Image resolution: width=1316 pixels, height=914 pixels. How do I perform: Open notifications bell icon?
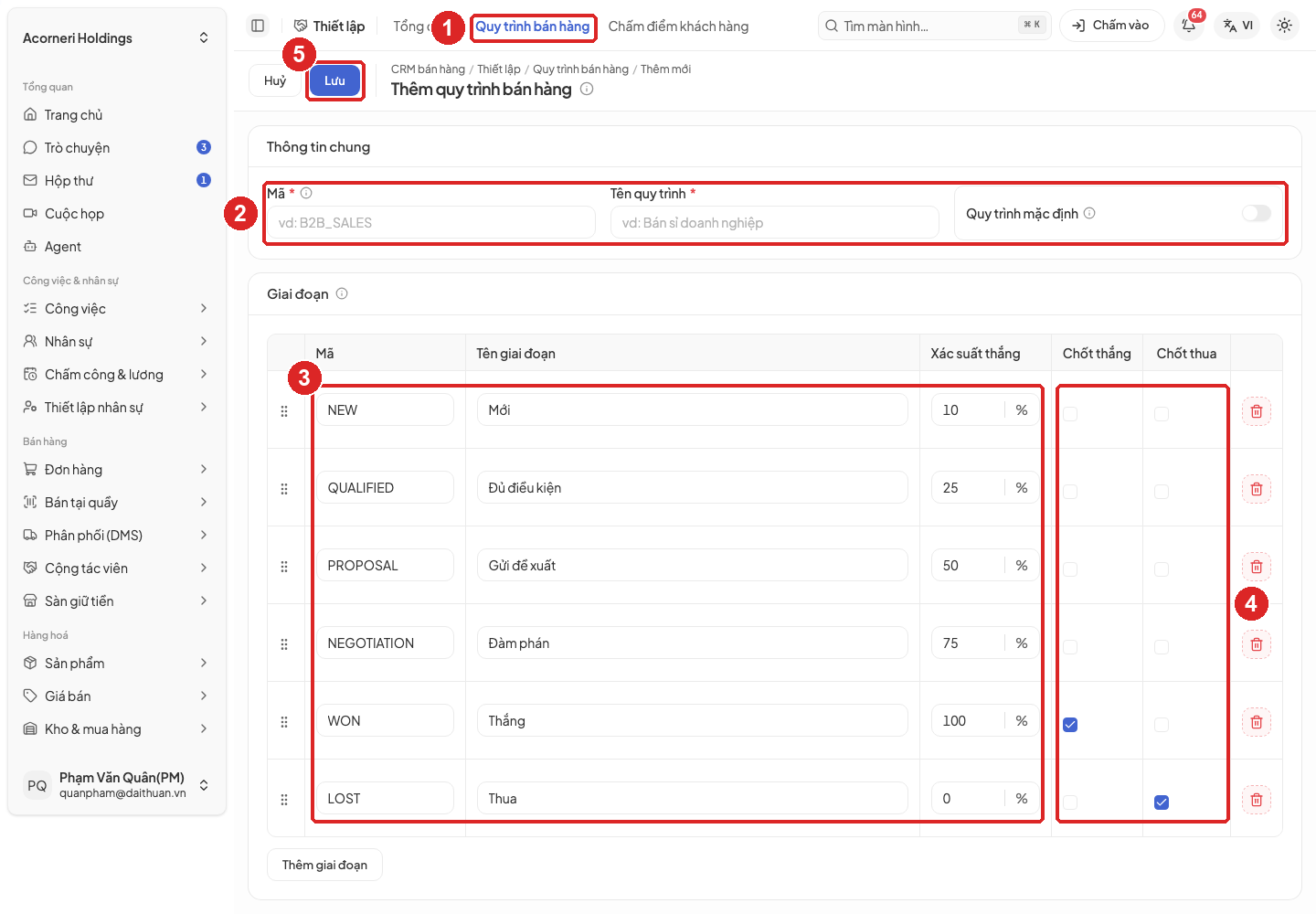(x=1189, y=26)
